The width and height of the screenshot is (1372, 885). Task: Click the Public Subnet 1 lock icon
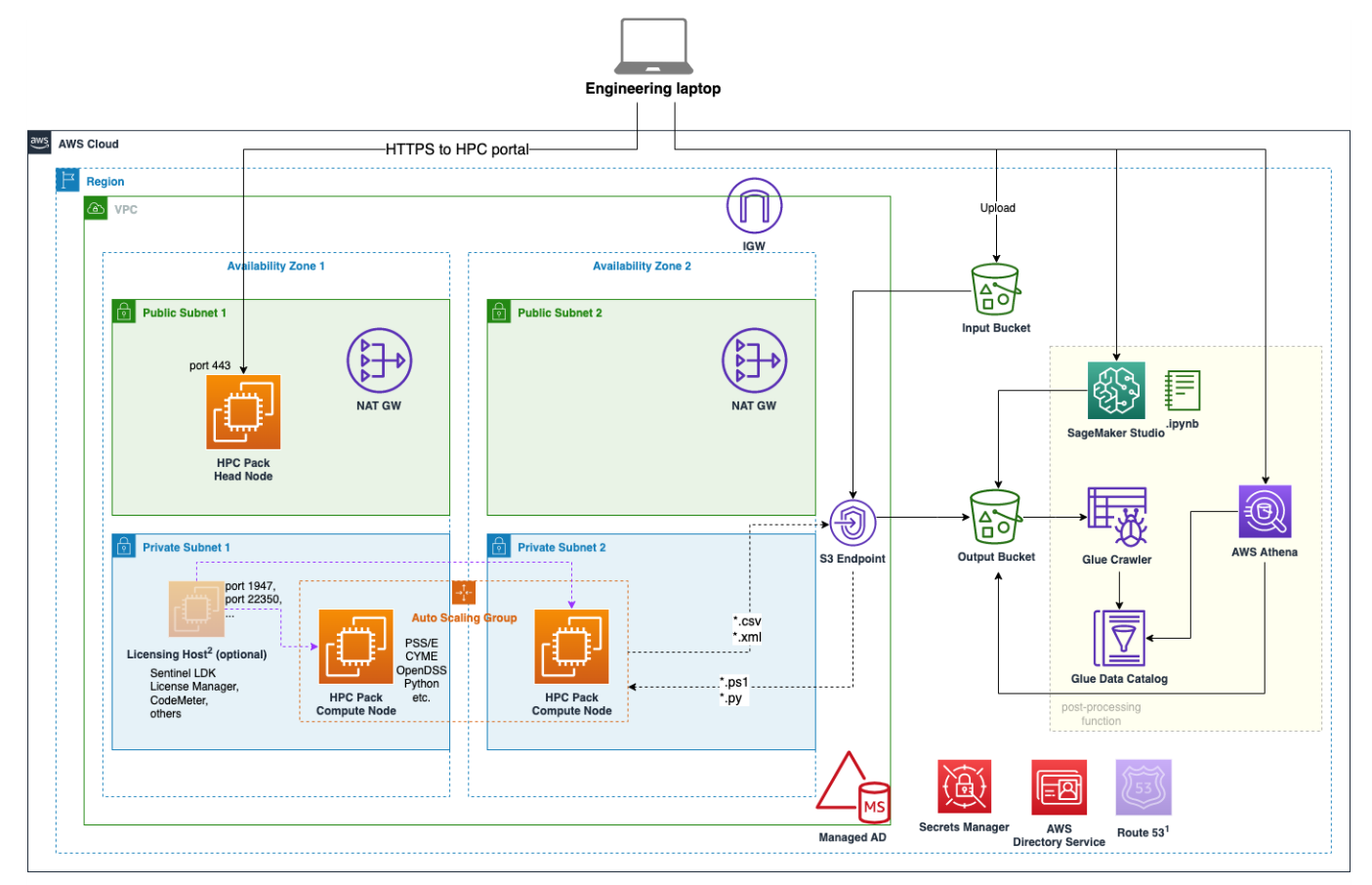pyautogui.click(x=124, y=312)
